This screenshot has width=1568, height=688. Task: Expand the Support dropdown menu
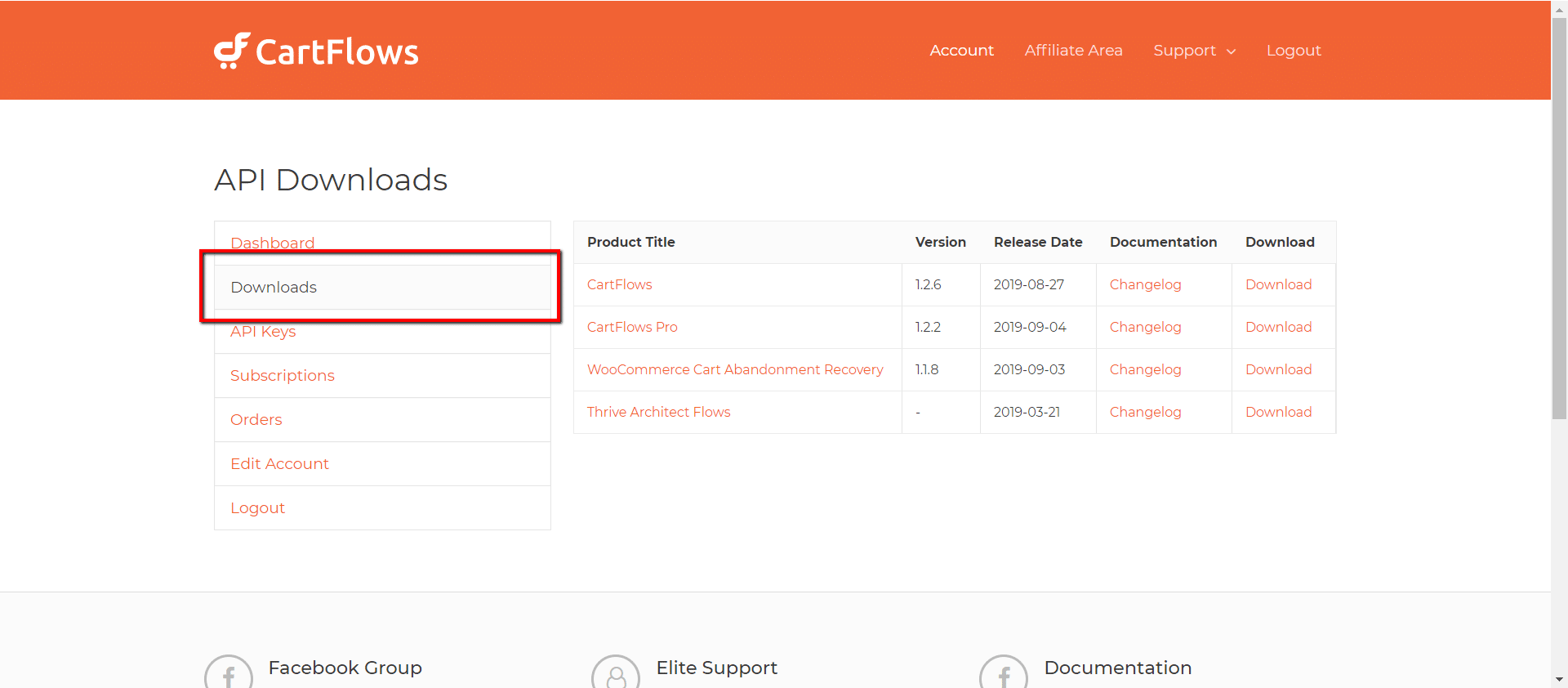coord(1194,51)
